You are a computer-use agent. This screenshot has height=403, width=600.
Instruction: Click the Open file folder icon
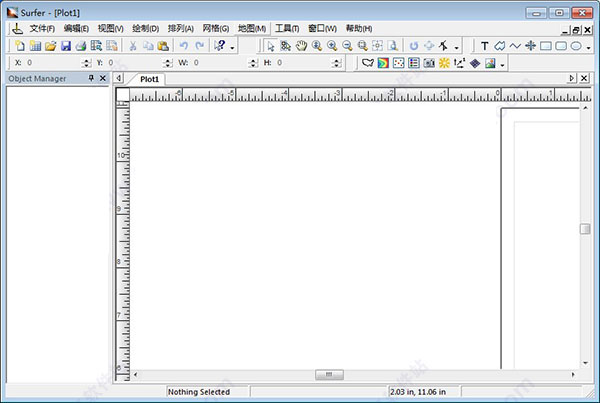(51, 46)
